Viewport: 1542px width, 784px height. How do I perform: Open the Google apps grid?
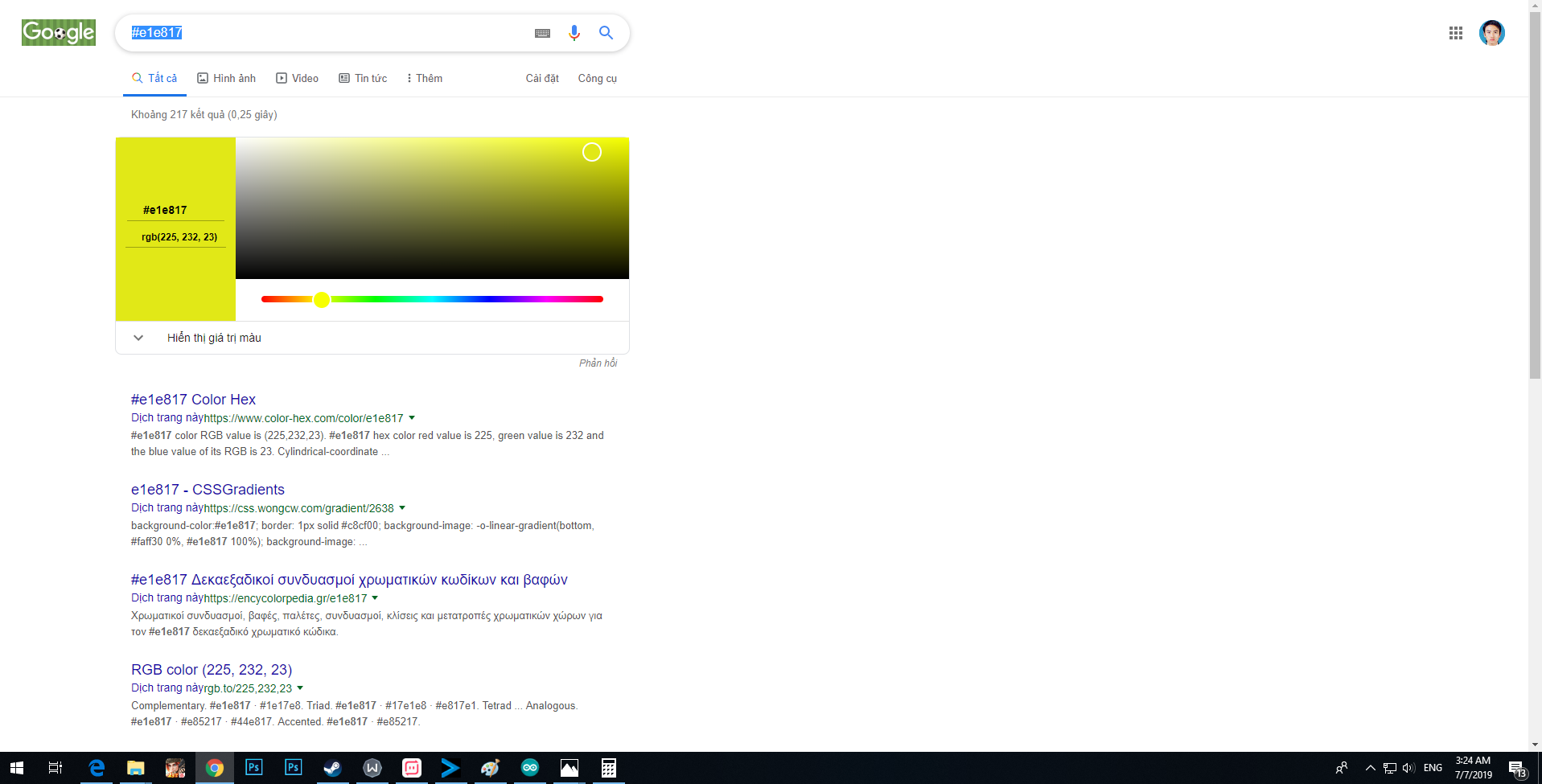[x=1455, y=33]
